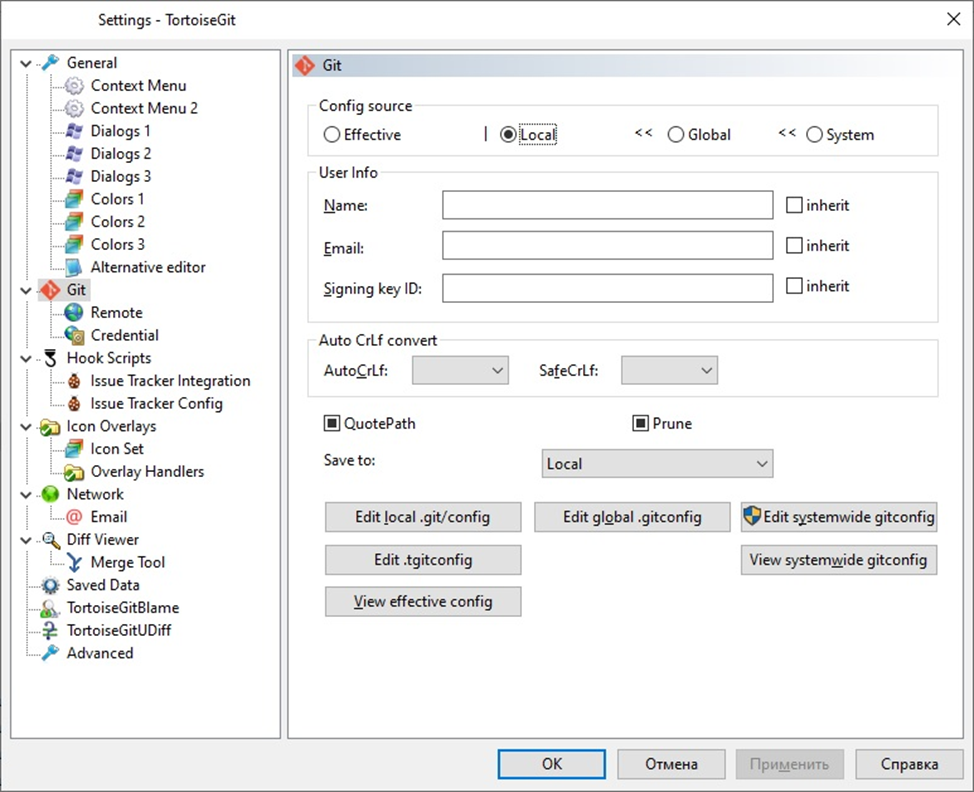
Task: Click the Merge Tool icon
Action: pos(74,563)
